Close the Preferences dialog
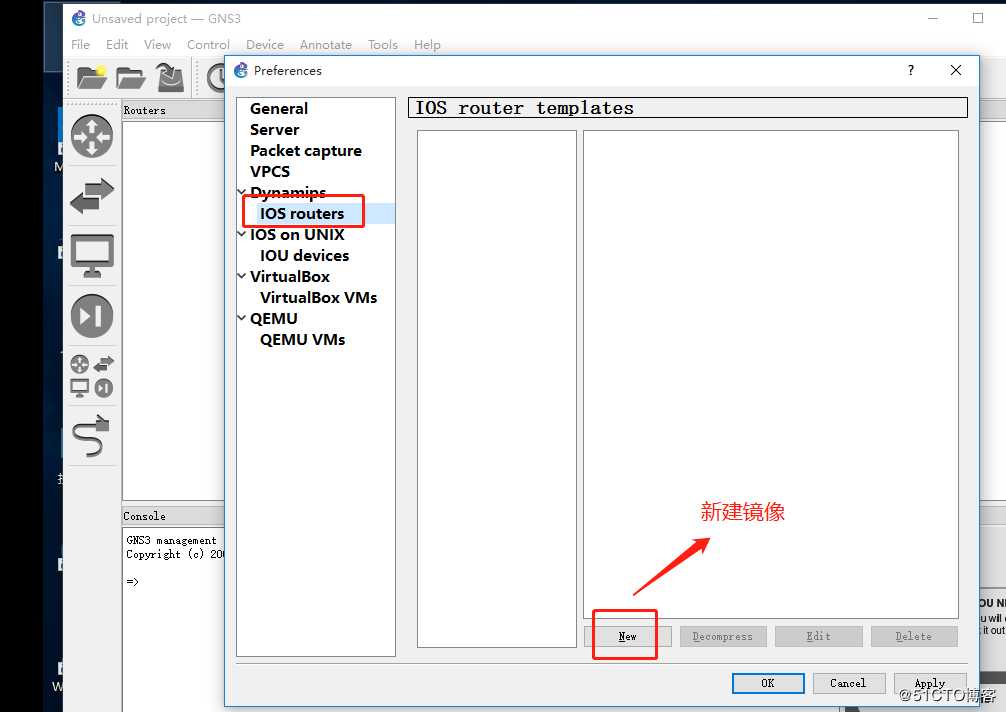 pyautogui.click(x=955, y=70)
